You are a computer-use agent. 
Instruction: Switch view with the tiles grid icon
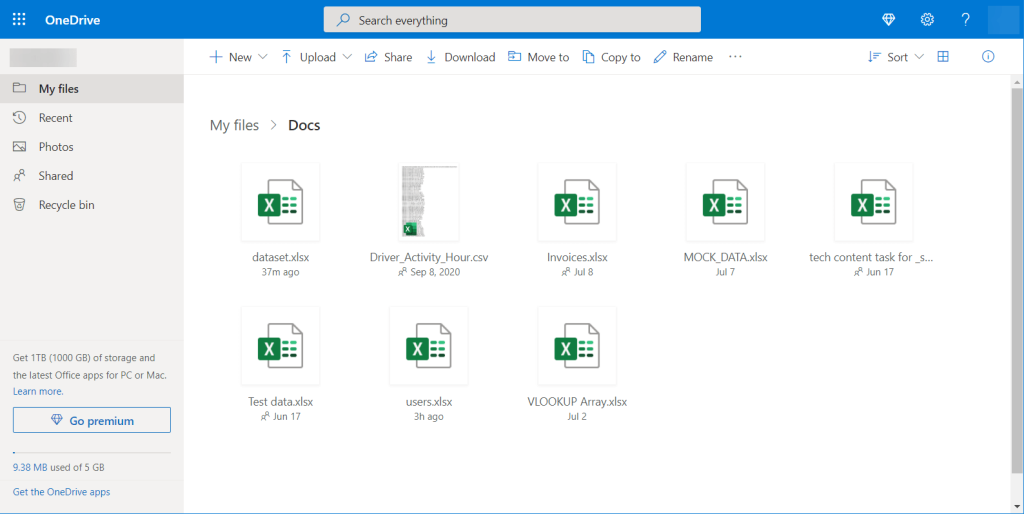pyautogui.click(x=943, y=57)
